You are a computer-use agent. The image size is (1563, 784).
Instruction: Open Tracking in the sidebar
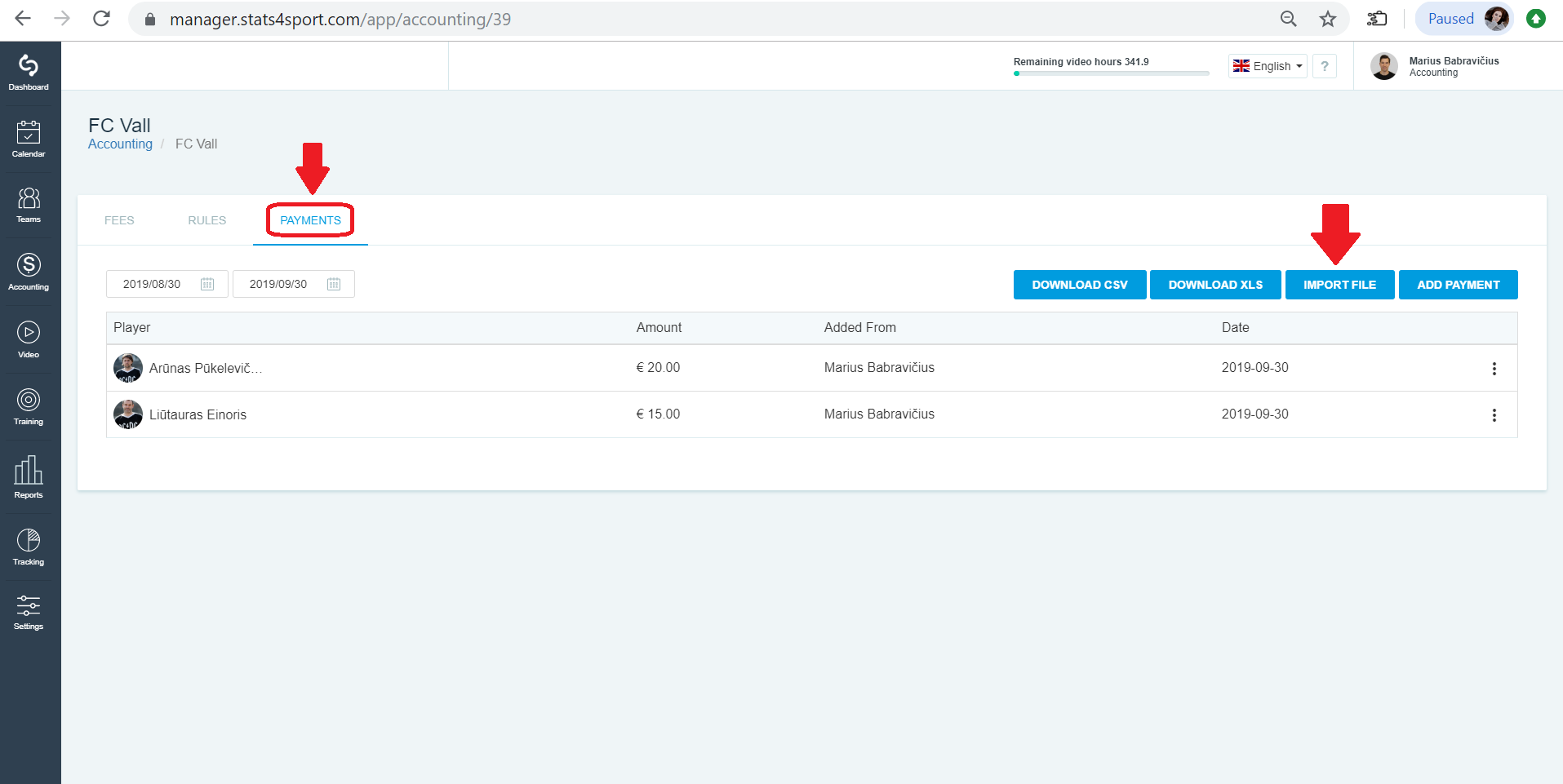pos(29,547)
